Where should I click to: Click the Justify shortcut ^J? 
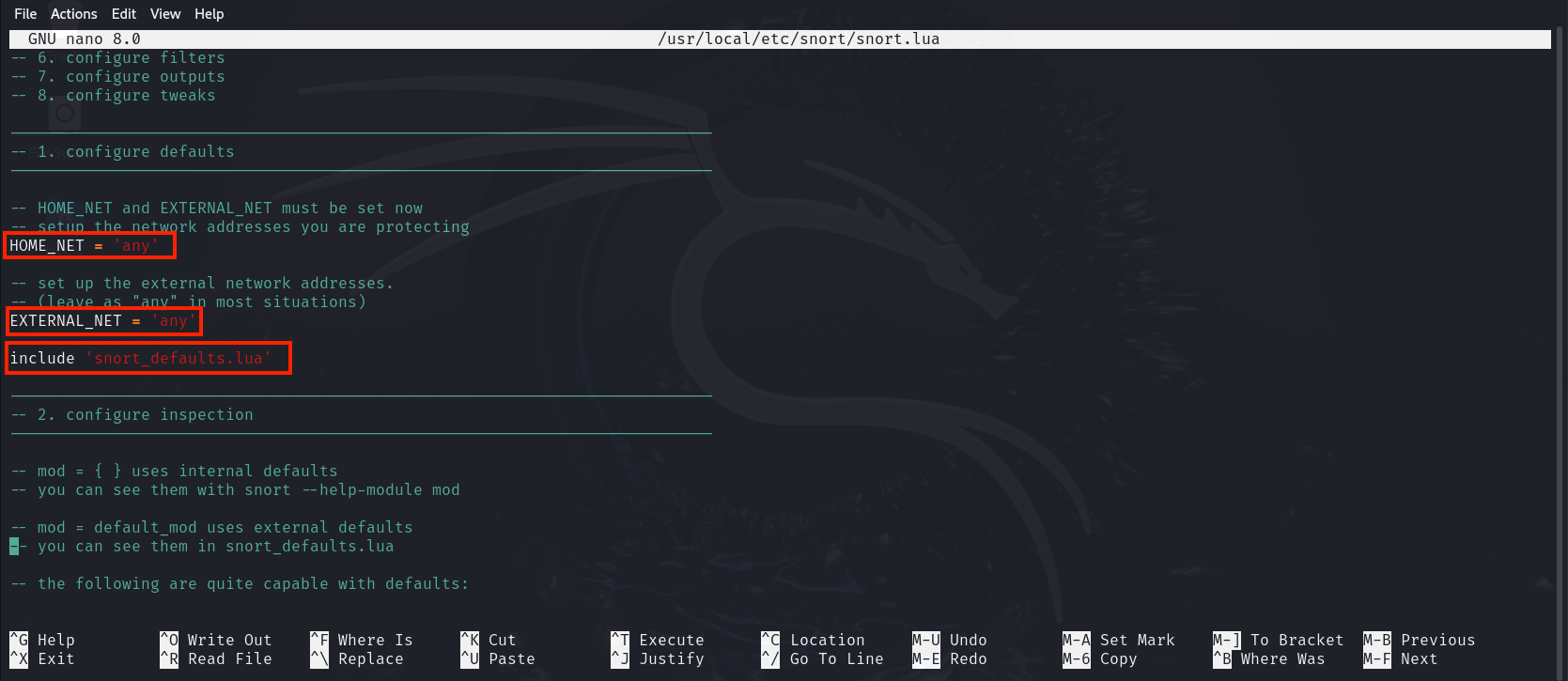coord(658,658)
